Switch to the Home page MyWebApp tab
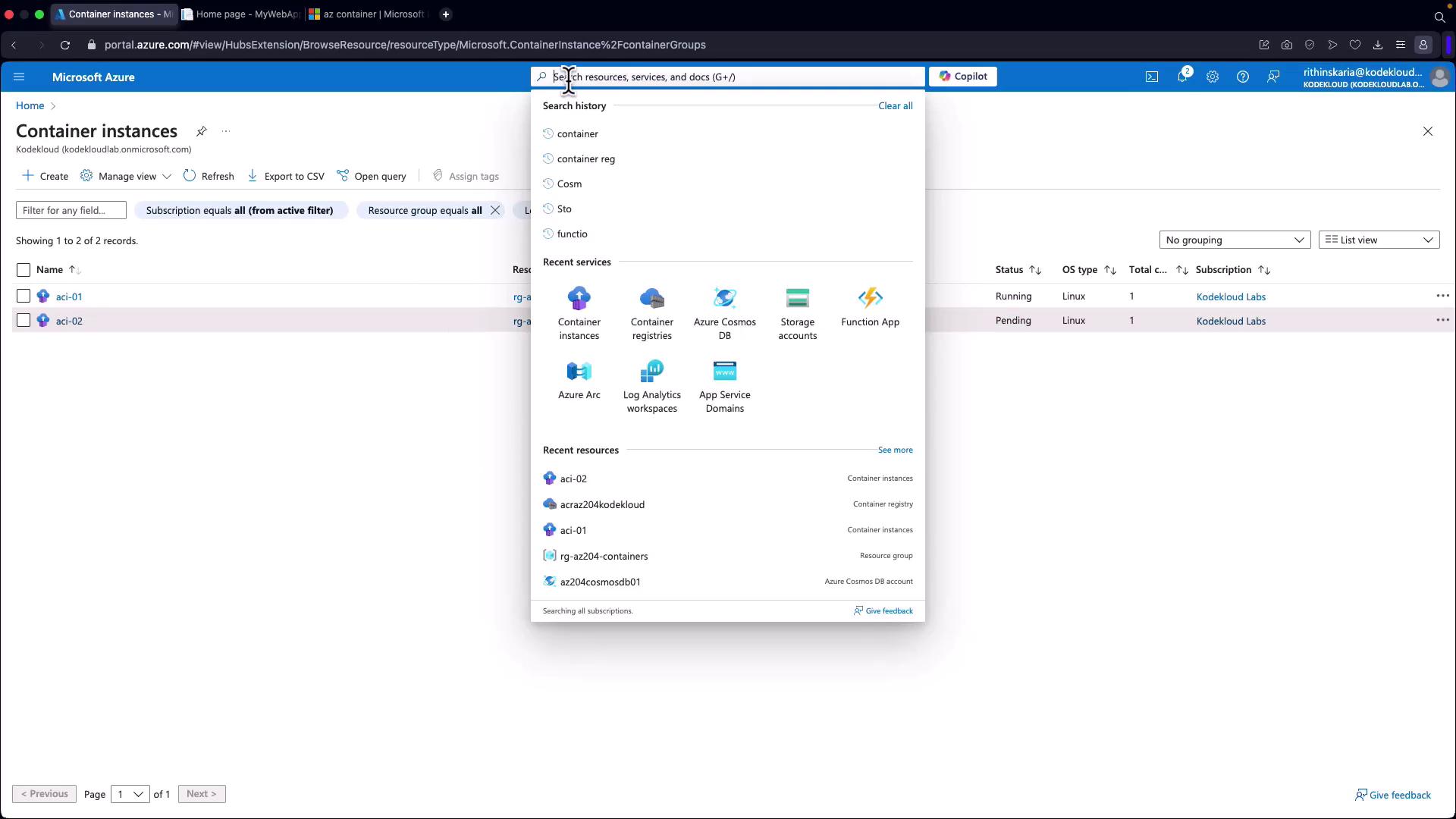 click(243, 14)
